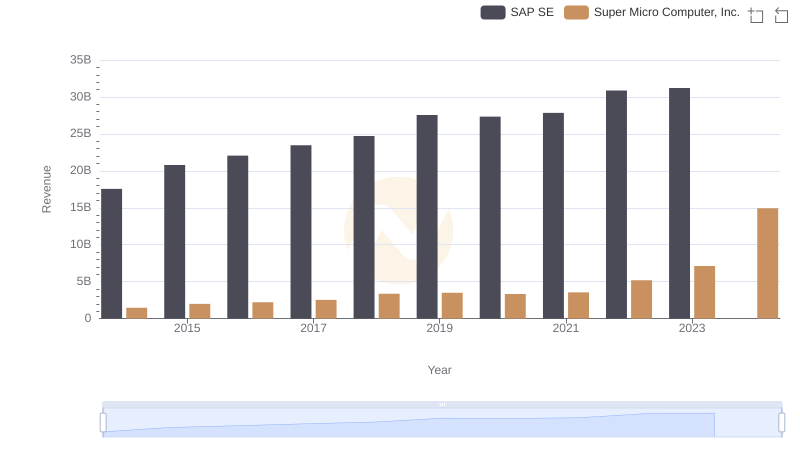Click the SAP SE bar for 2015

click(x=174, y=242)
